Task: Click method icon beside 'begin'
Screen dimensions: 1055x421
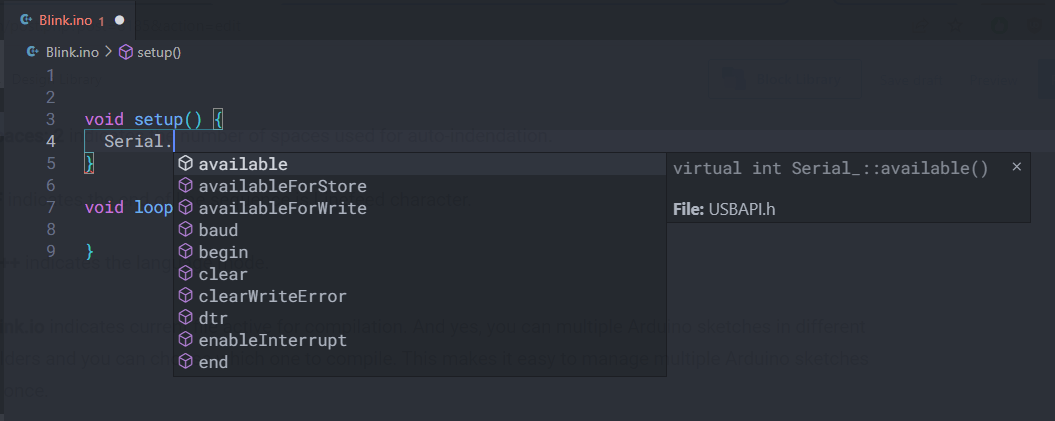Action: [x=185, y=252]
